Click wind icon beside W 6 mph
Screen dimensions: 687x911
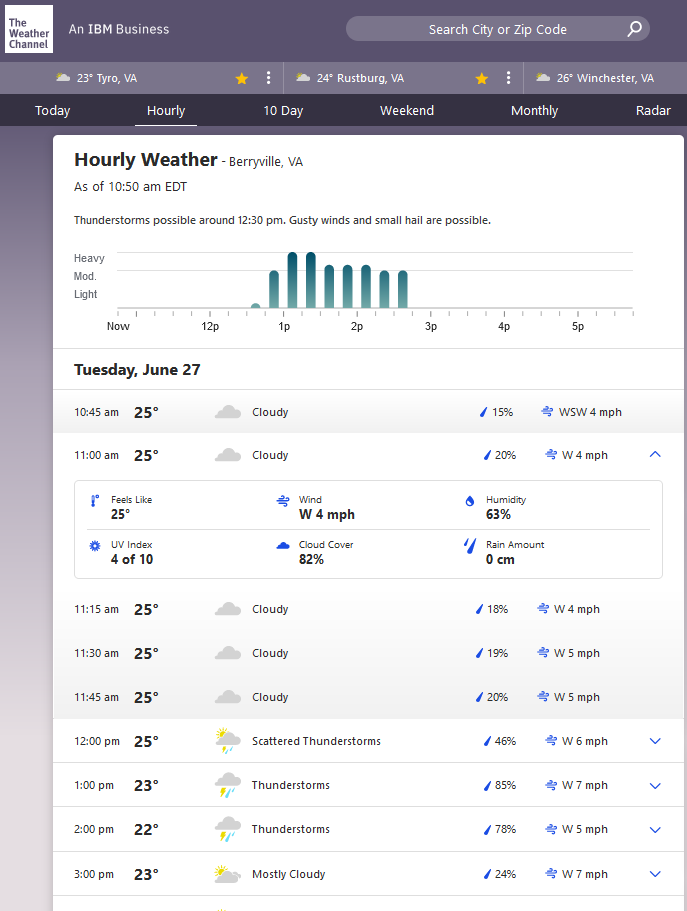551,741
